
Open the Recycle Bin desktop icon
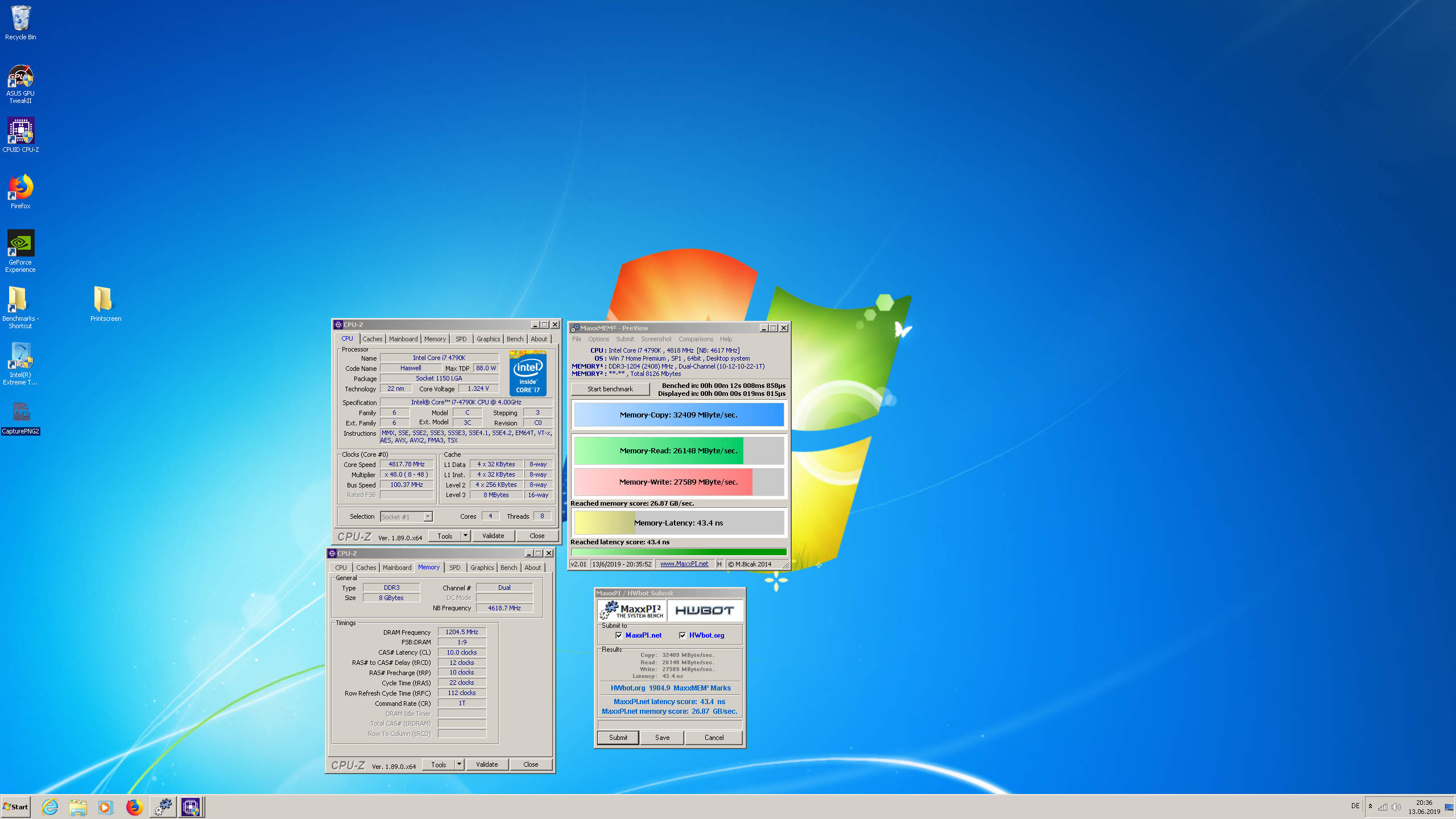pyautogui.click(x=20, y=23)
